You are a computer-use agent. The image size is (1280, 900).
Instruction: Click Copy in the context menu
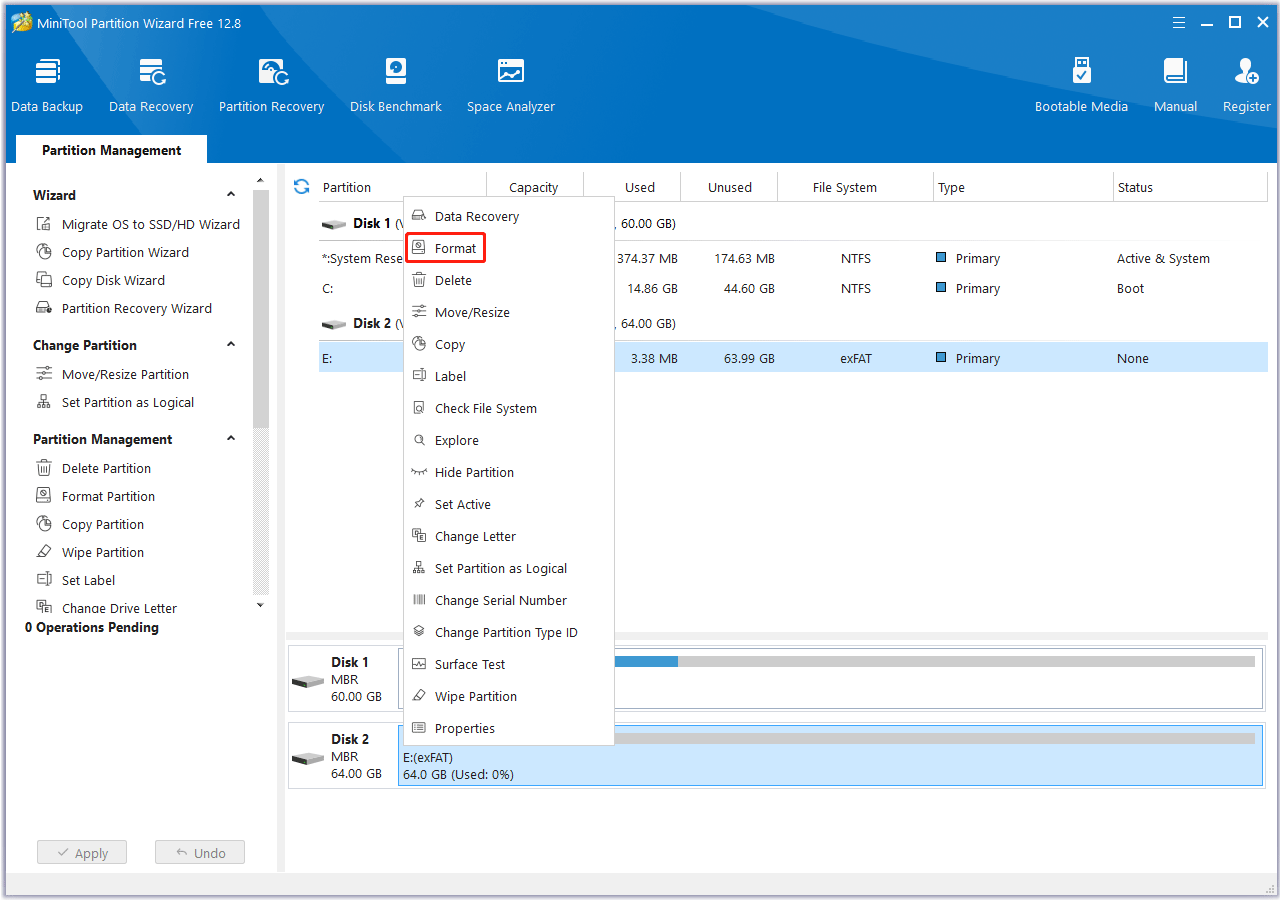pos(508,344)
